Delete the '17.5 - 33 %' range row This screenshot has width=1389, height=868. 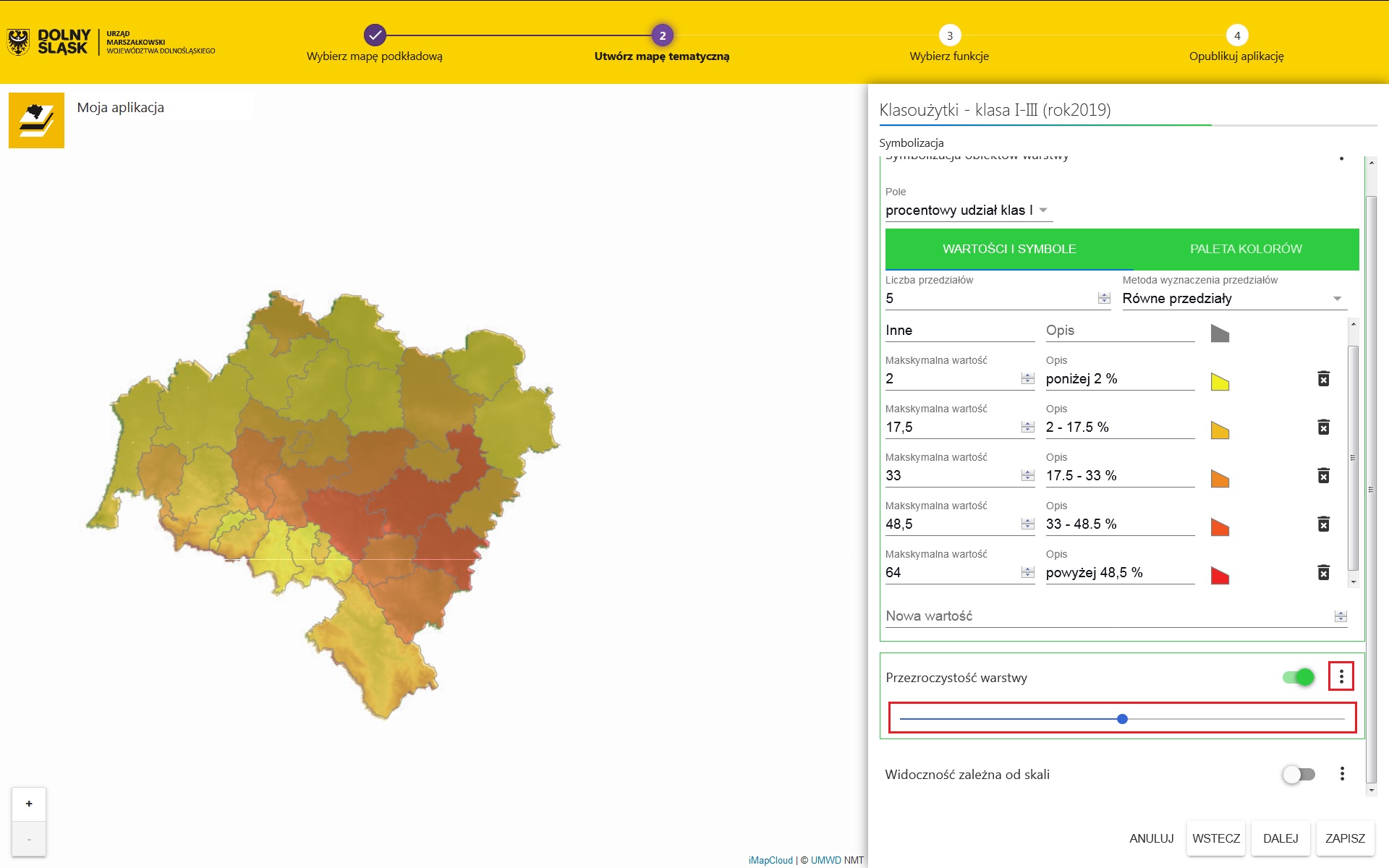(1323, 476)
